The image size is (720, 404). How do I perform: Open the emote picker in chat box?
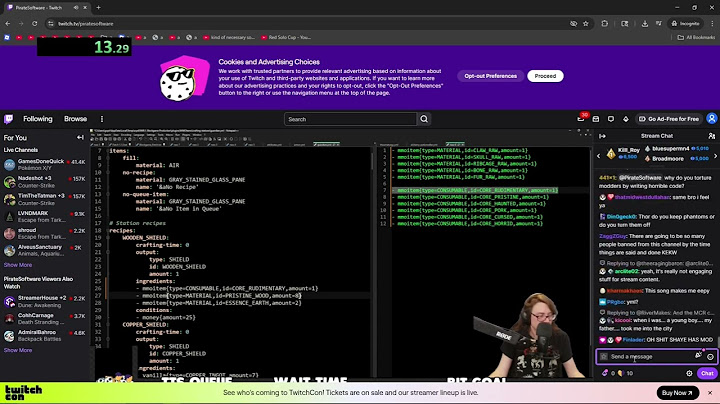(x=710, y=356)
